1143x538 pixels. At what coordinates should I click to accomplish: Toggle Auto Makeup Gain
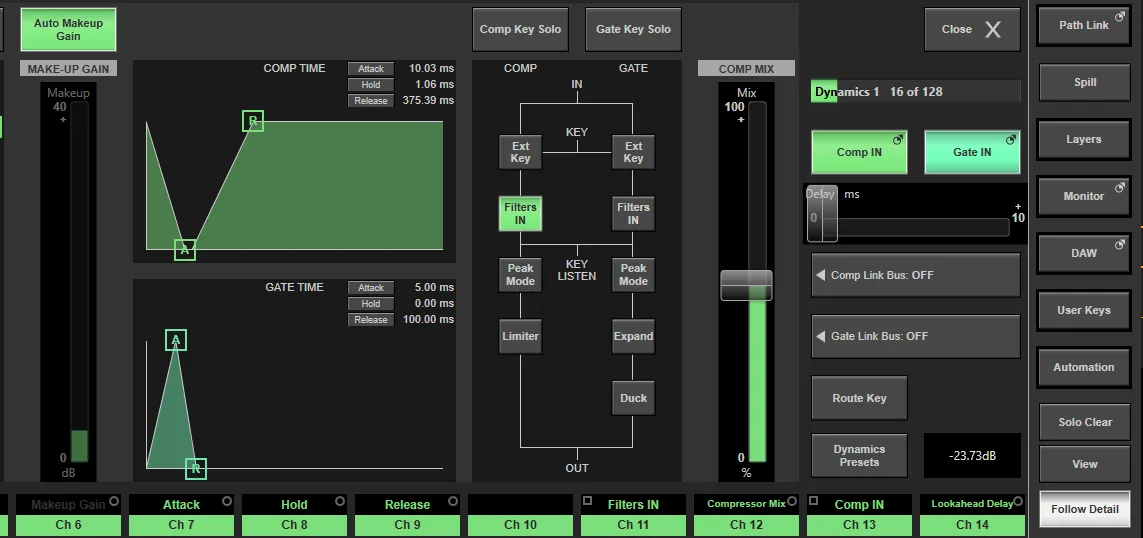[68, 29]
